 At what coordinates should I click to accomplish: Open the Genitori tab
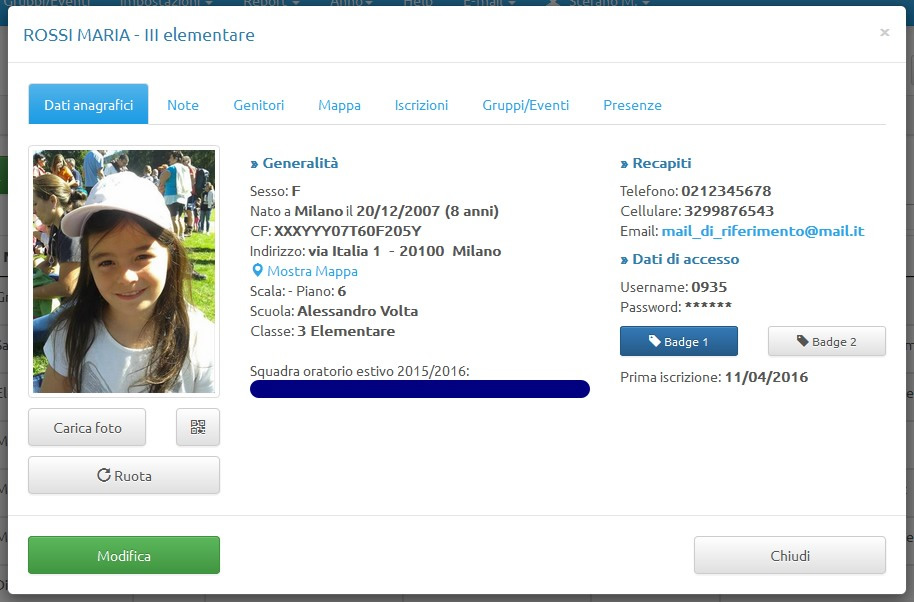tap(259, 105)
